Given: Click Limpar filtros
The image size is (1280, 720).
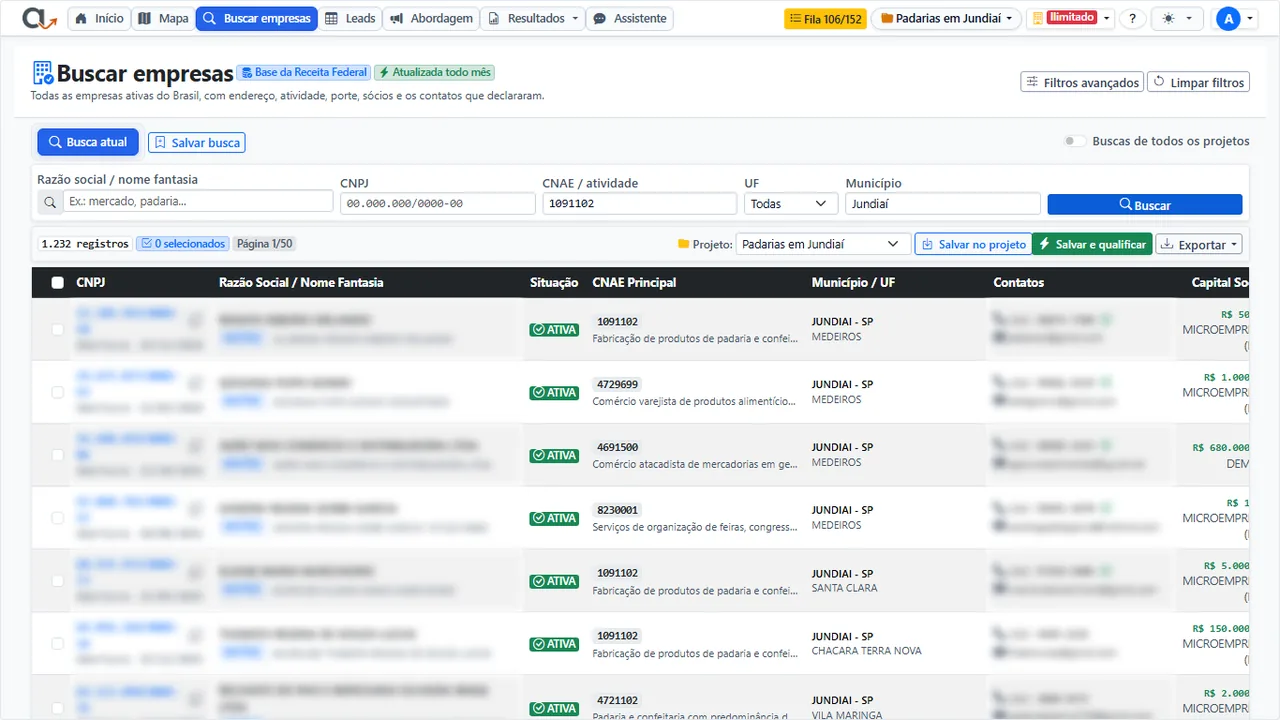Looking at the screenshot, I should click(1198, 82).
